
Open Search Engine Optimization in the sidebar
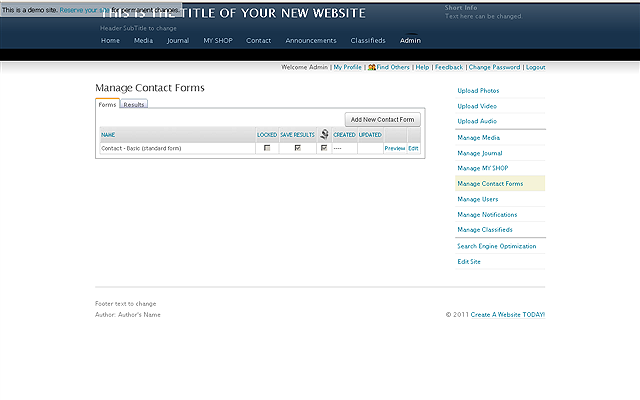click(x=497, y=246)
